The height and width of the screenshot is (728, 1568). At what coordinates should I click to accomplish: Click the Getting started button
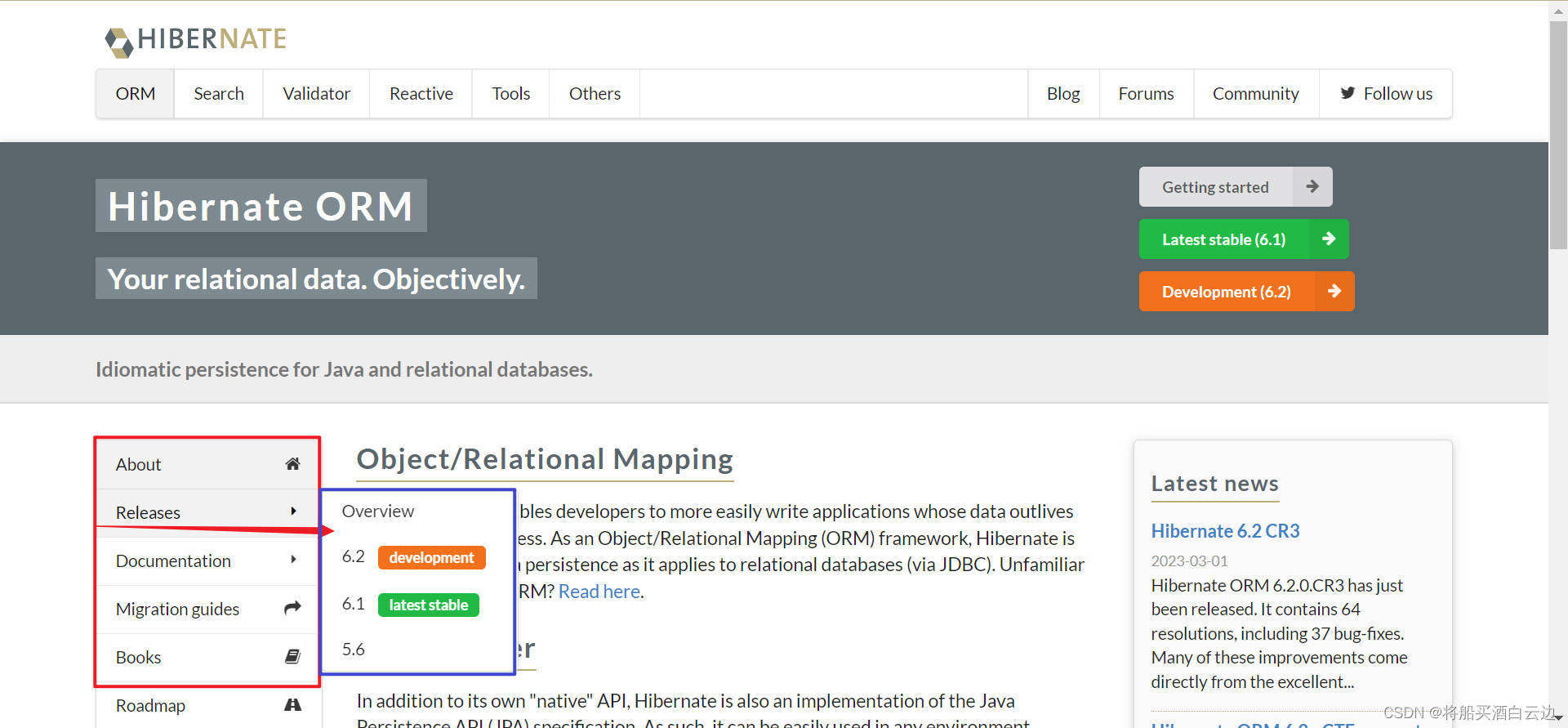[1236, 187]
